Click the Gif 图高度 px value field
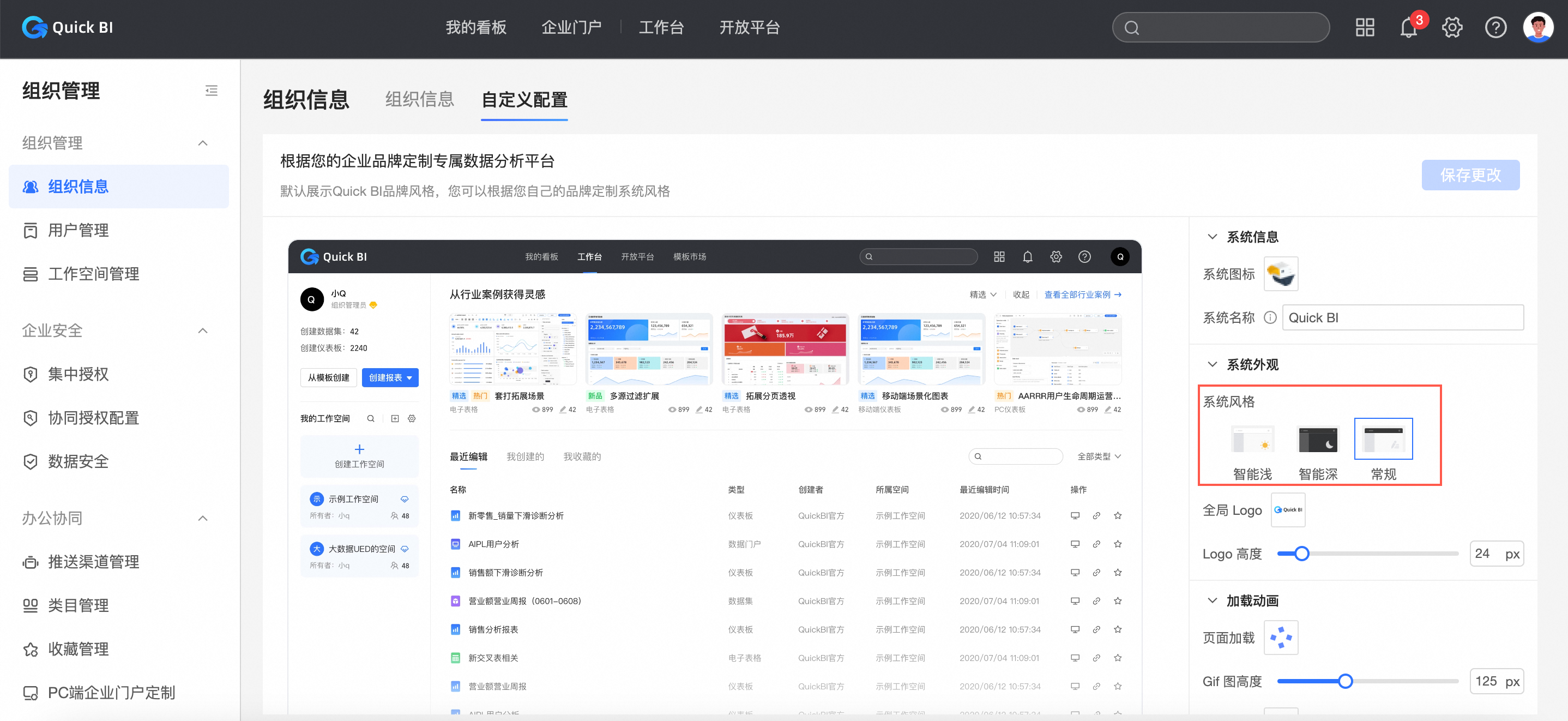Image resolution: width=1568 pixels, height=721 pixels. [x=1495, y=681]
